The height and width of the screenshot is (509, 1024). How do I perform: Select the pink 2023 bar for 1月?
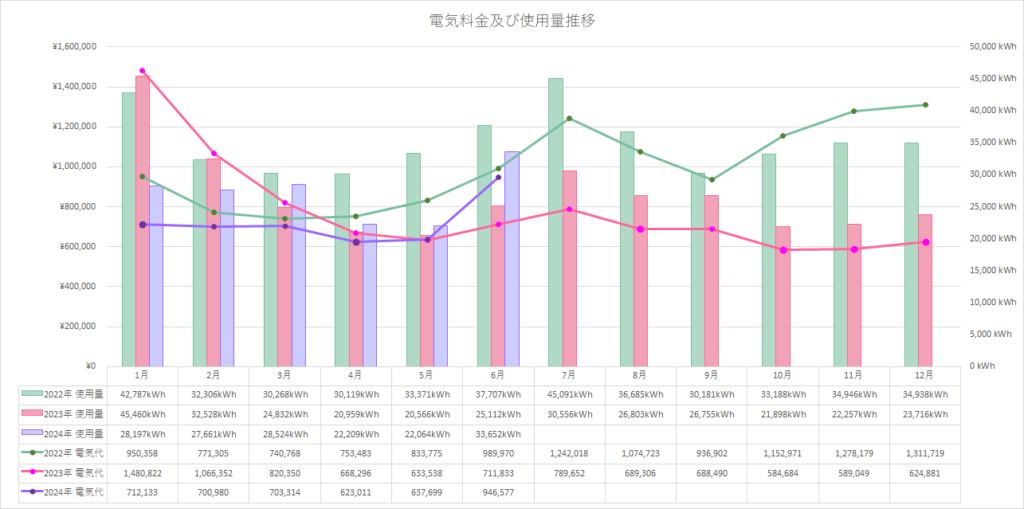point(142,220)
